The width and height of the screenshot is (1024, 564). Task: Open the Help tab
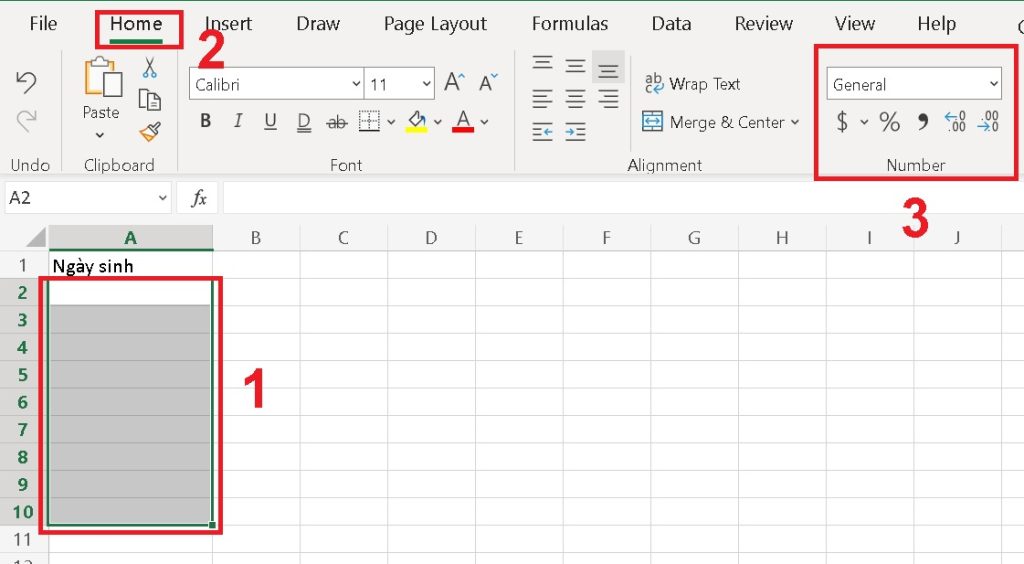pyautogui.click(x=936, y=25)
